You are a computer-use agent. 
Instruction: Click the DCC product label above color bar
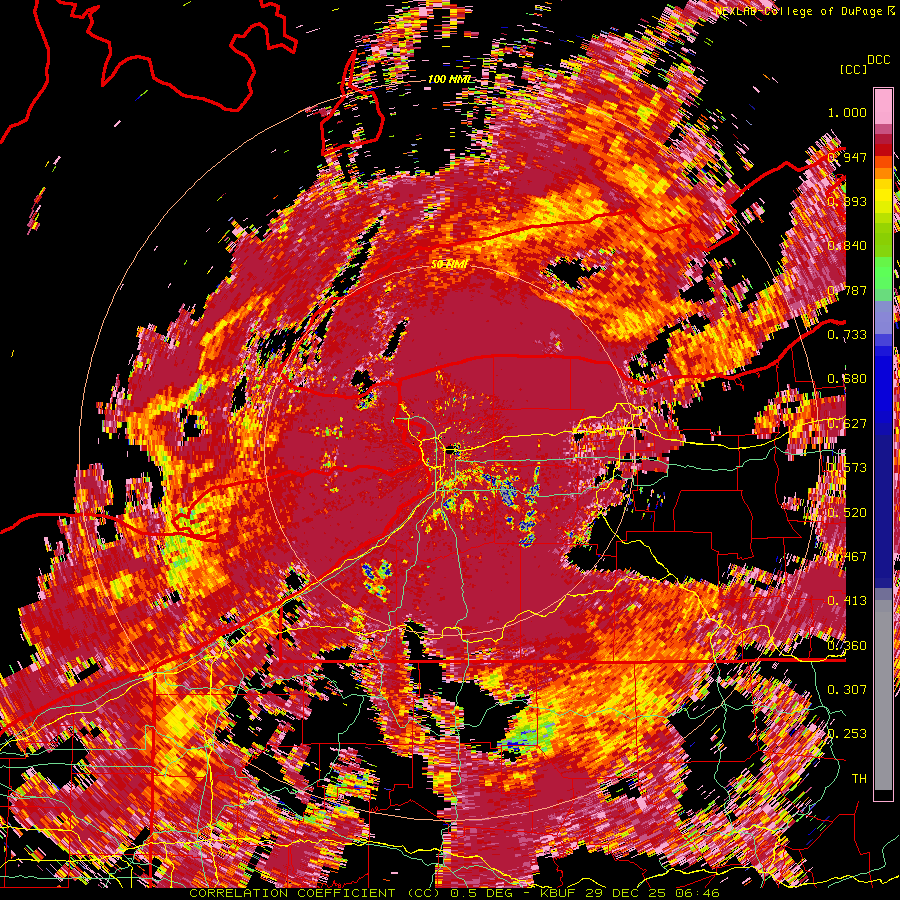[x=878, y=59]
